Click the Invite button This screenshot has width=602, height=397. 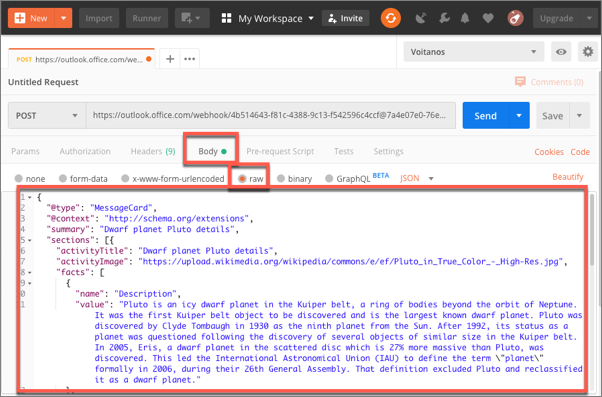pyautogui.click(x=345, y=18)
